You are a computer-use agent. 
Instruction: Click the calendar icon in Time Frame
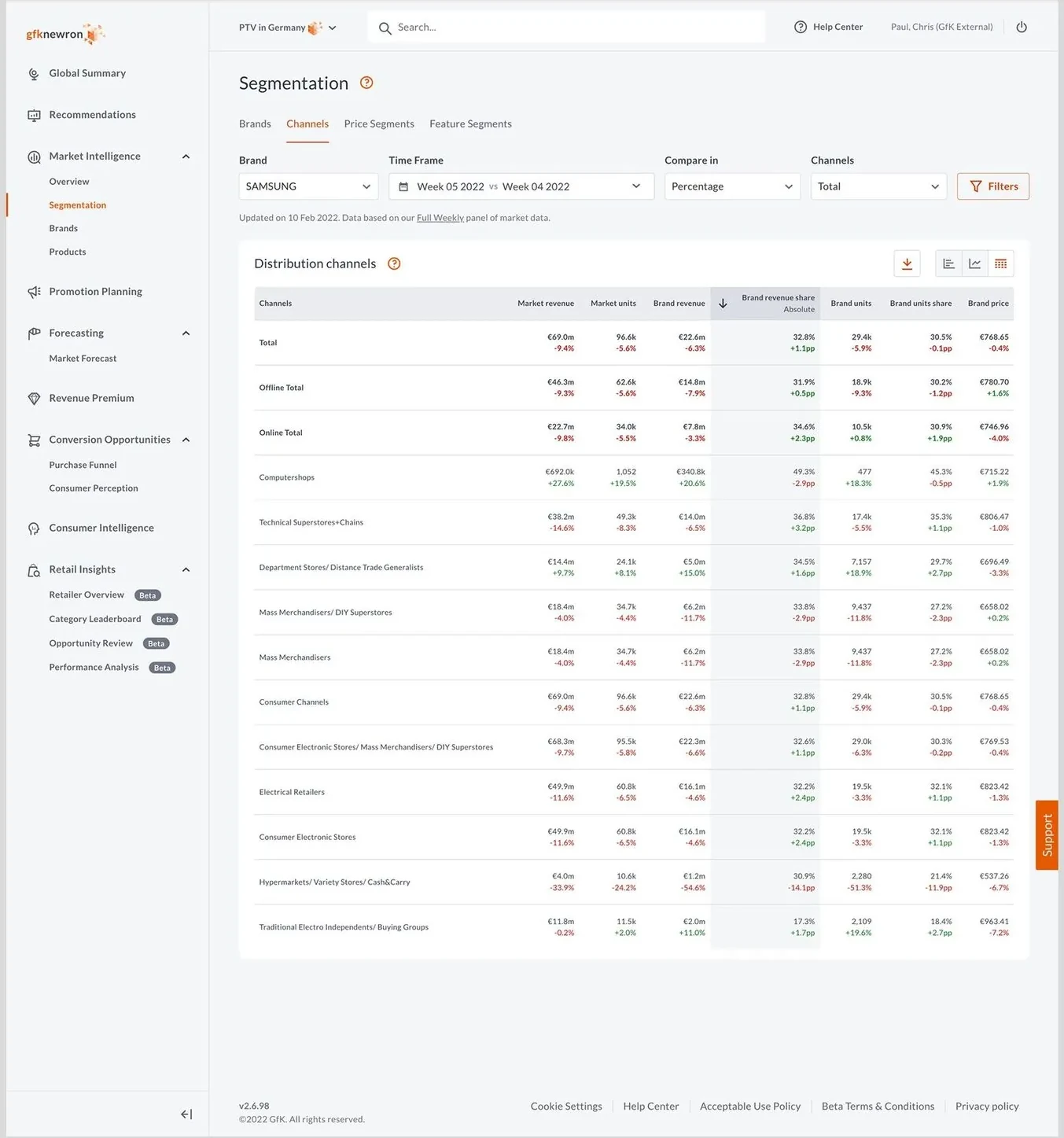pyautogui.click(x=403, y=187)
